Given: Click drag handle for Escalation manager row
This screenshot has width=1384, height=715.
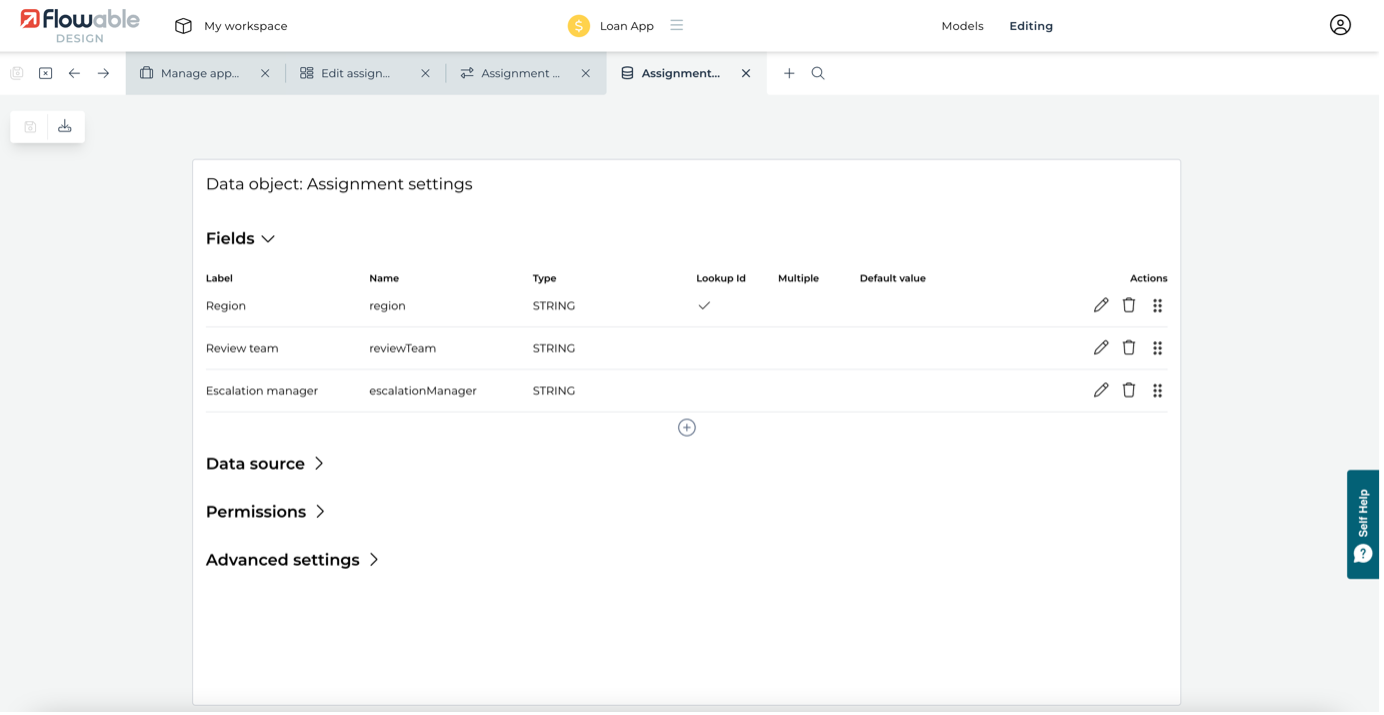Looking at the screenshot, I should (1157, 391).
